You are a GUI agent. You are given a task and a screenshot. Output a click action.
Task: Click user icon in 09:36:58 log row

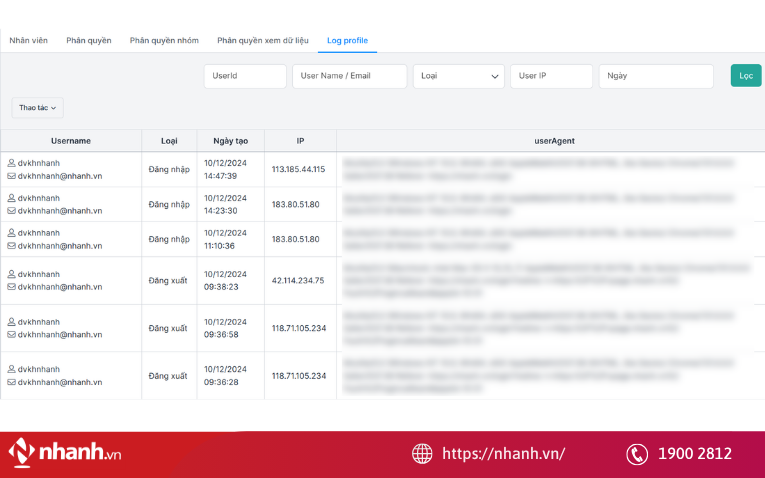(x=11, y=322)
